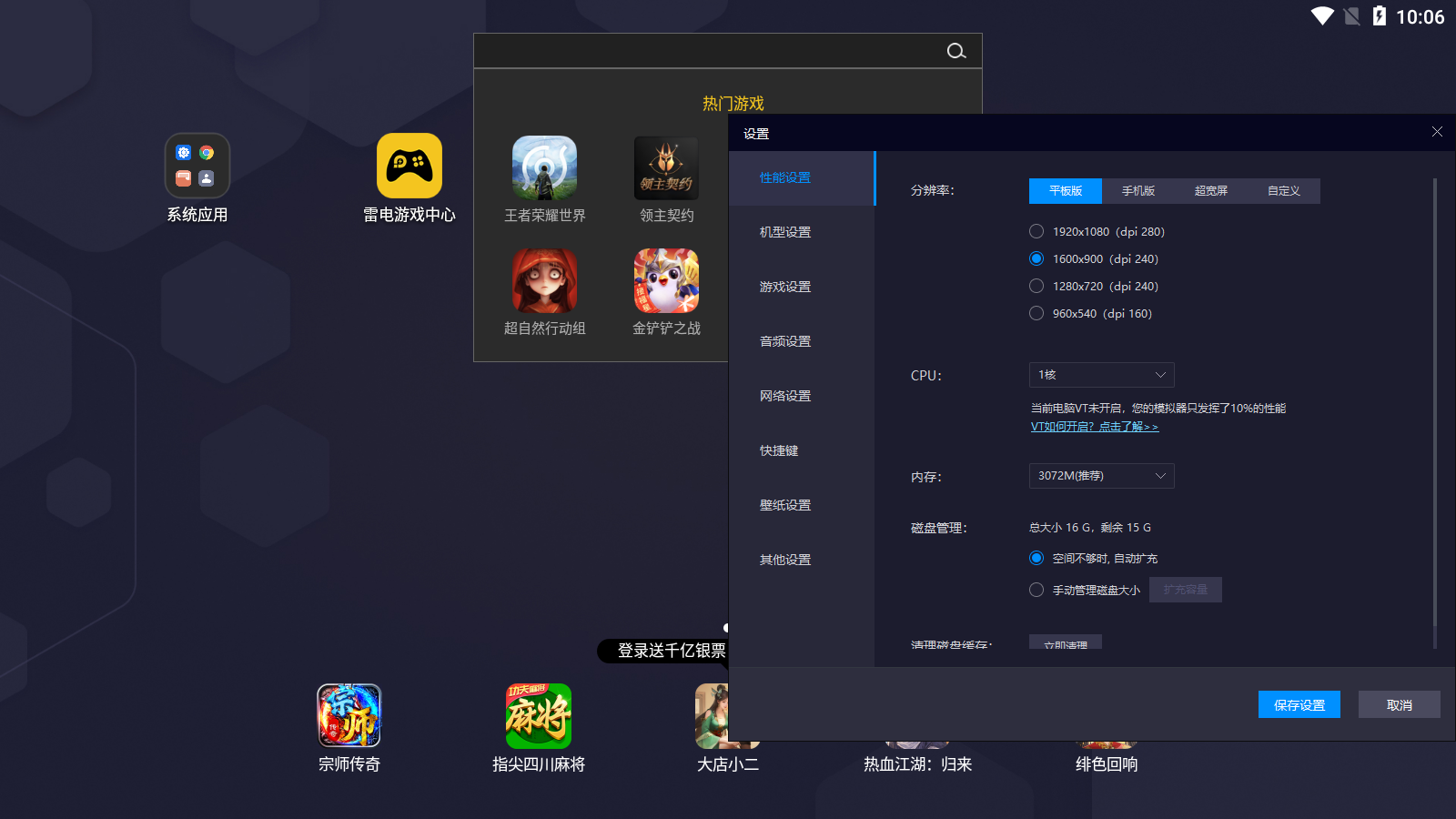Open the 王者荣耀世界 game icon
The height and width of the screenshot is (819, 1456).
[x=544, y=167]
